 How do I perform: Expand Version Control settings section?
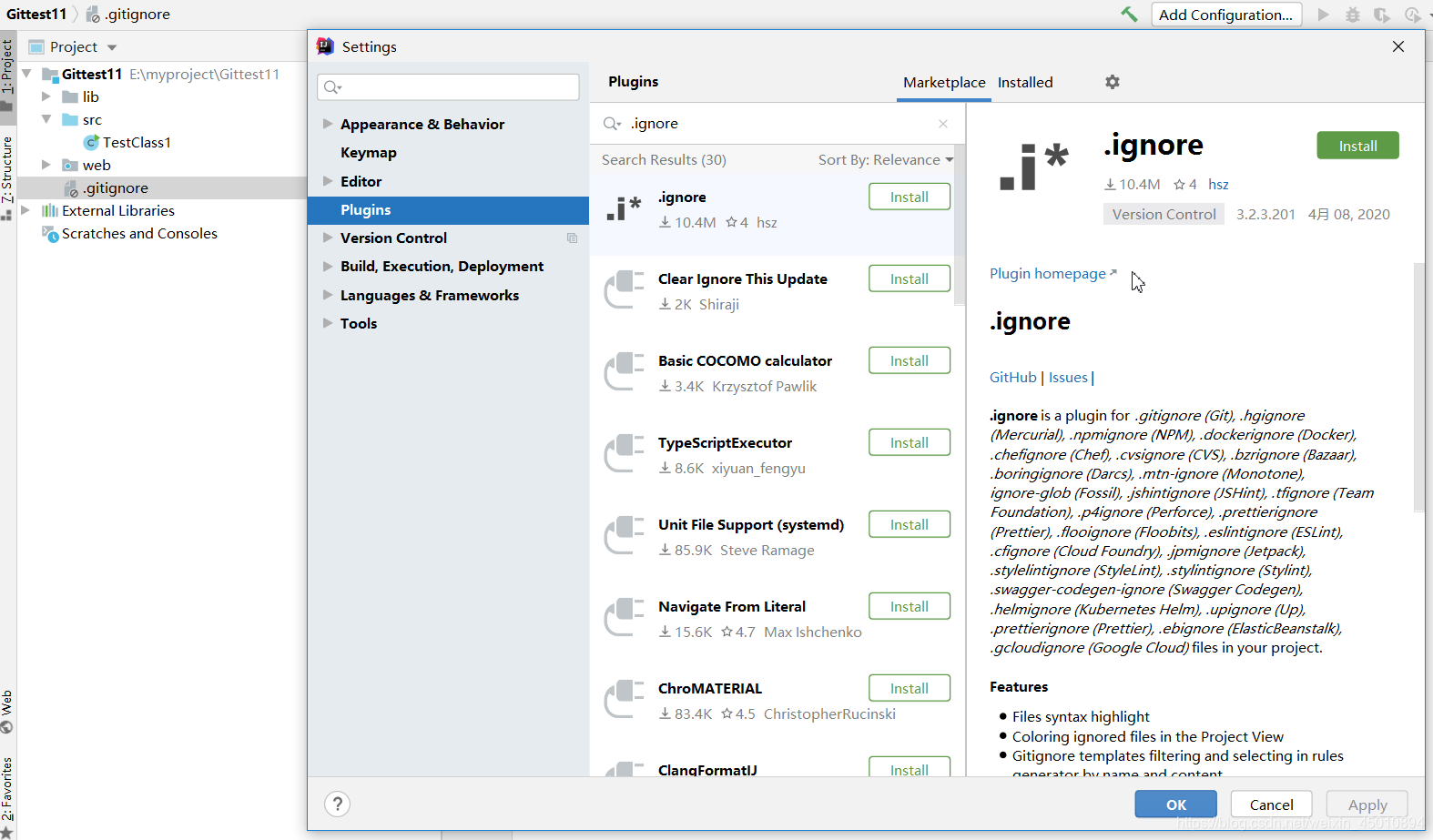coord(328,238)
